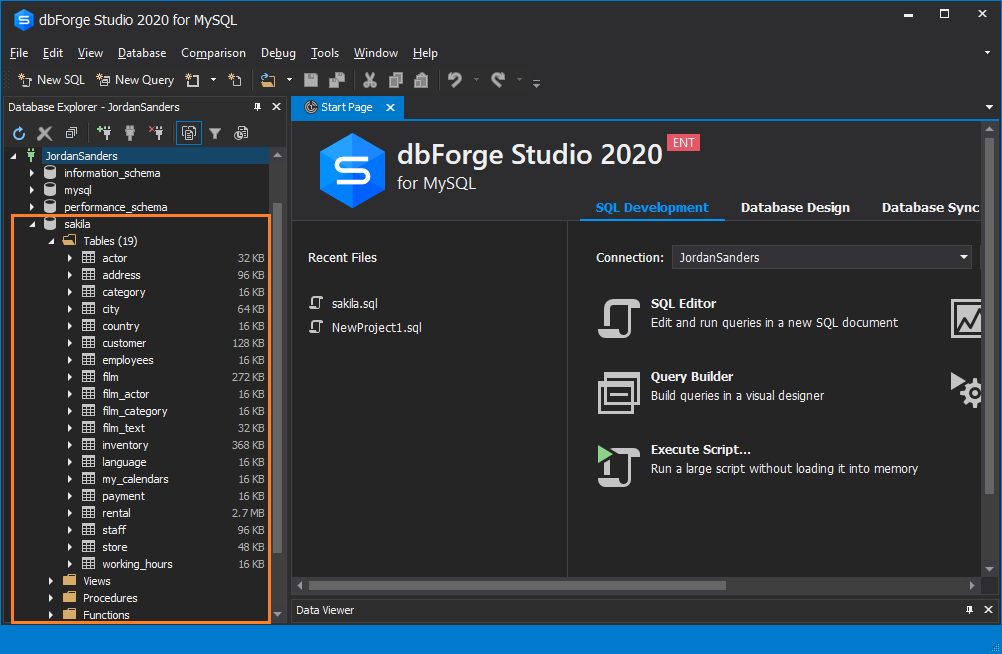Refresh the Database Explorer tree
Image resolution: width=1002 pixels, height=654 pixels.
(19, 133)
